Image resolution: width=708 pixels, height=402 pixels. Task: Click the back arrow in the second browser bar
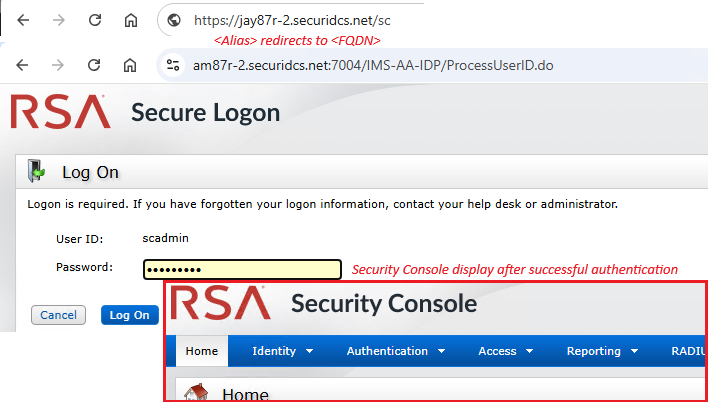(24, 65)
